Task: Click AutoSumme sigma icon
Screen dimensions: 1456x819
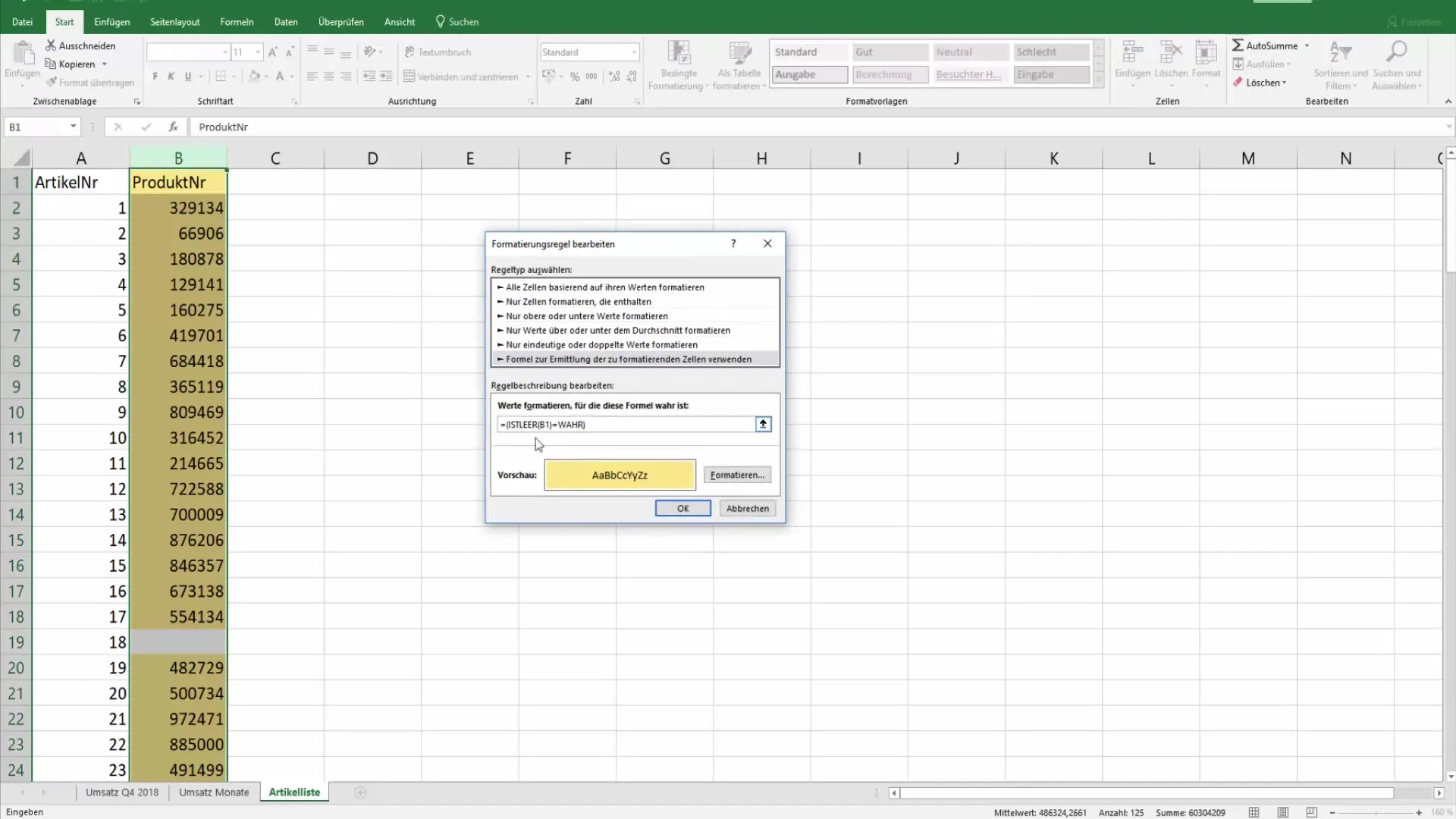Action: (x=1238, y=45)
